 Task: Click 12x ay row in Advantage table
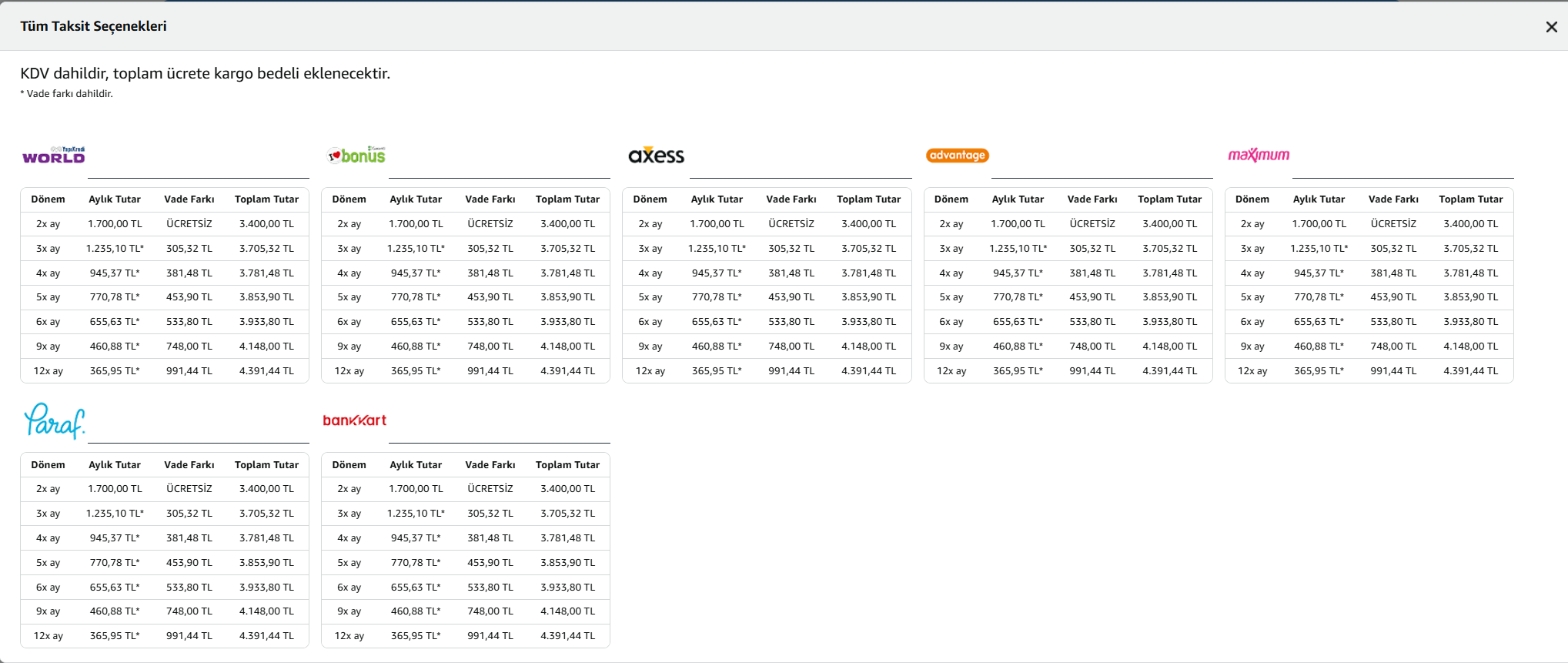[x=1068, y=371]
